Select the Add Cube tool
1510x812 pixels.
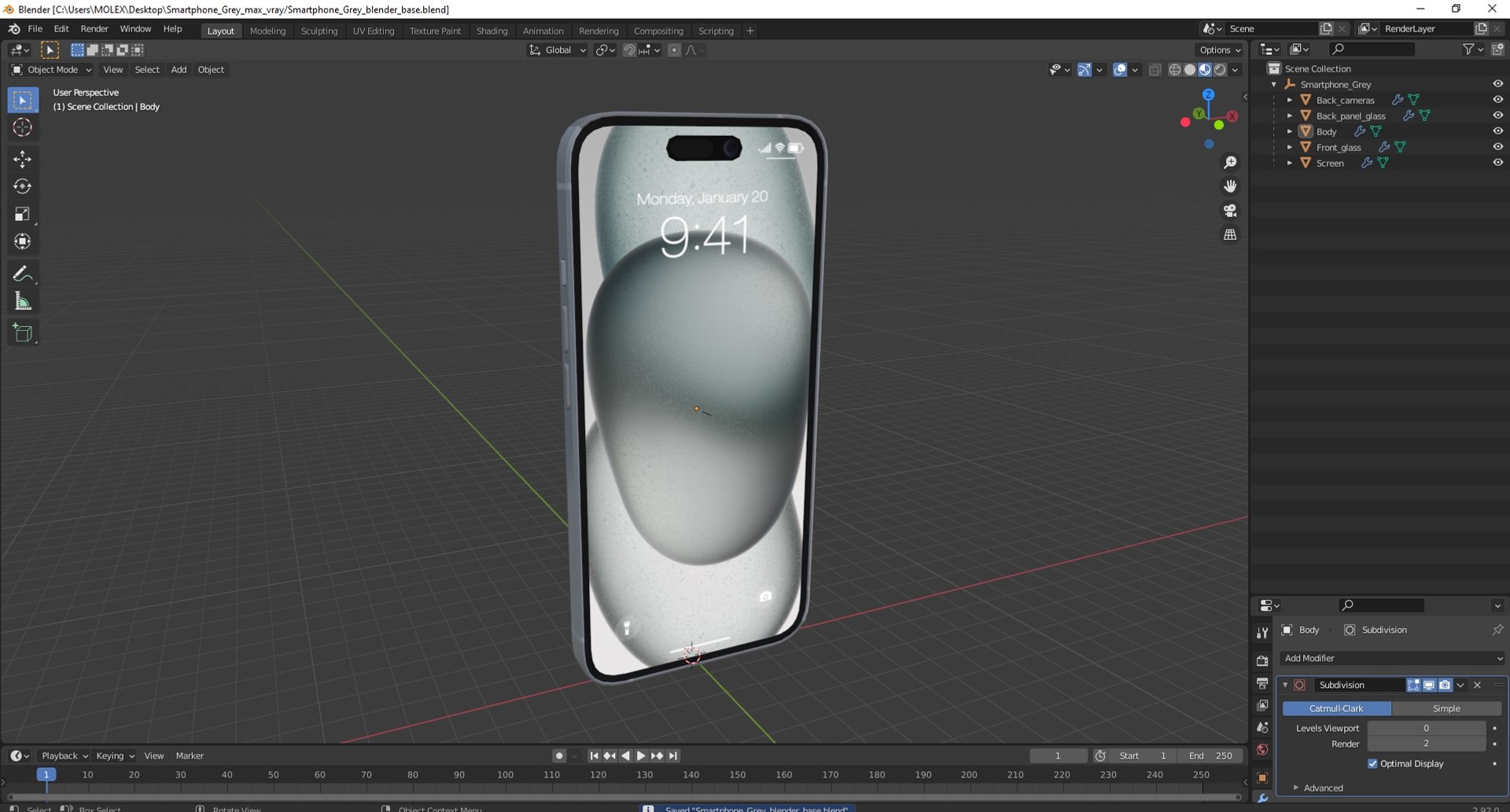tap(22, 333)
